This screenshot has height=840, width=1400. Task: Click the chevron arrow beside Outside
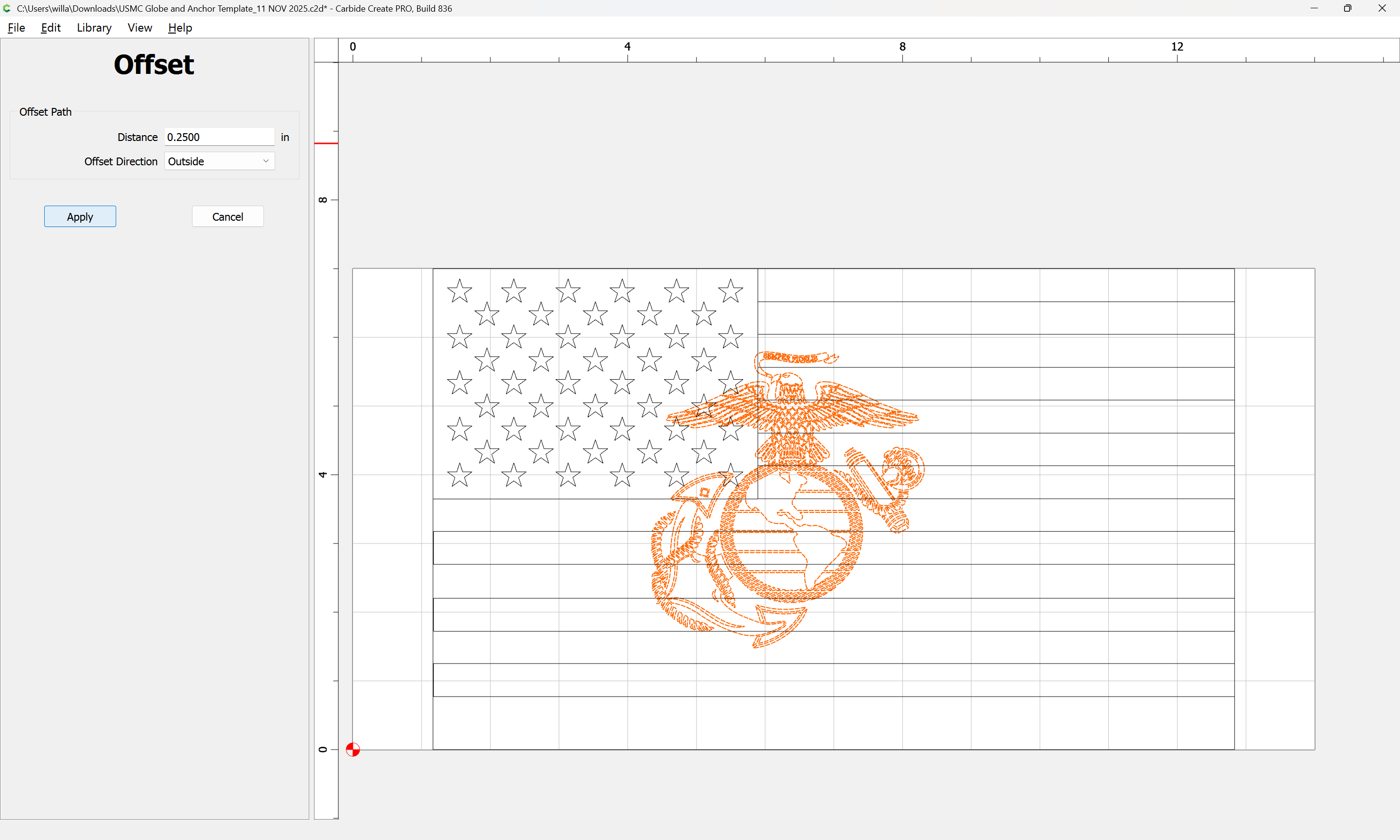point(266,161)
